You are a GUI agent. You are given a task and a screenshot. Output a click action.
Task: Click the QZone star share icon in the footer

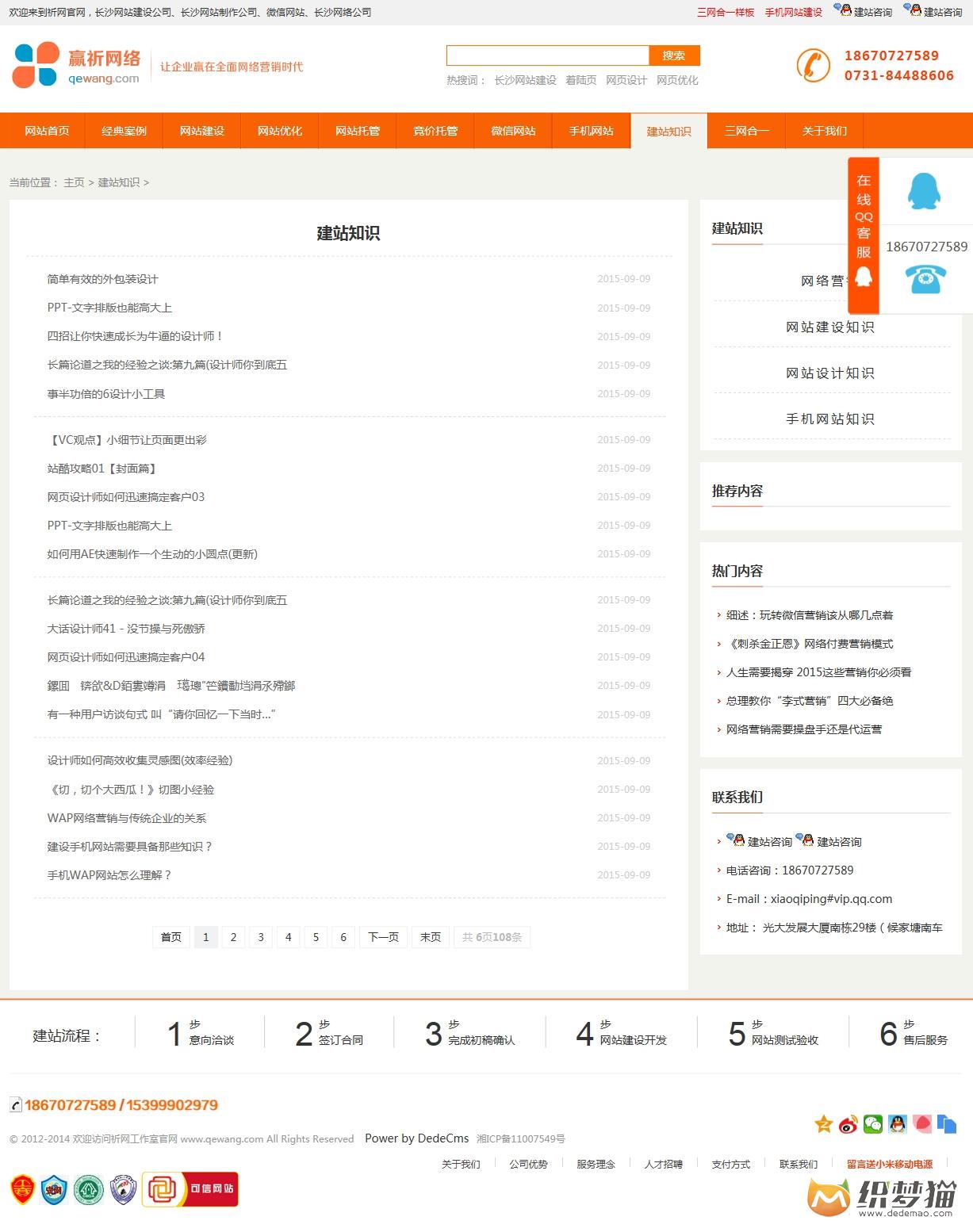824,1124
